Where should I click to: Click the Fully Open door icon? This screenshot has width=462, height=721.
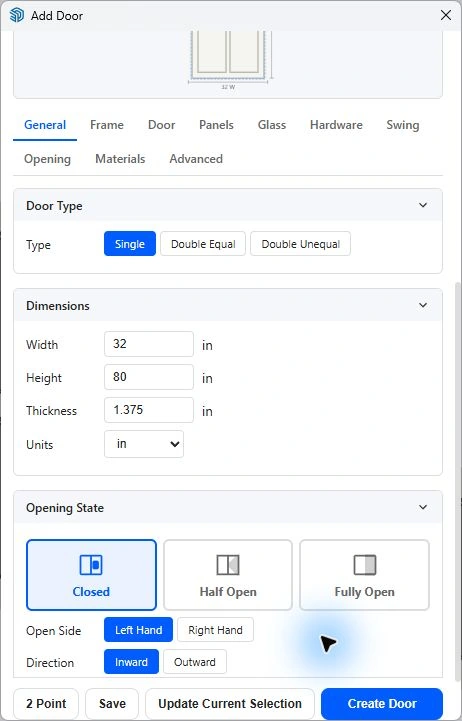pyautogui.click(x=365, y=565)
